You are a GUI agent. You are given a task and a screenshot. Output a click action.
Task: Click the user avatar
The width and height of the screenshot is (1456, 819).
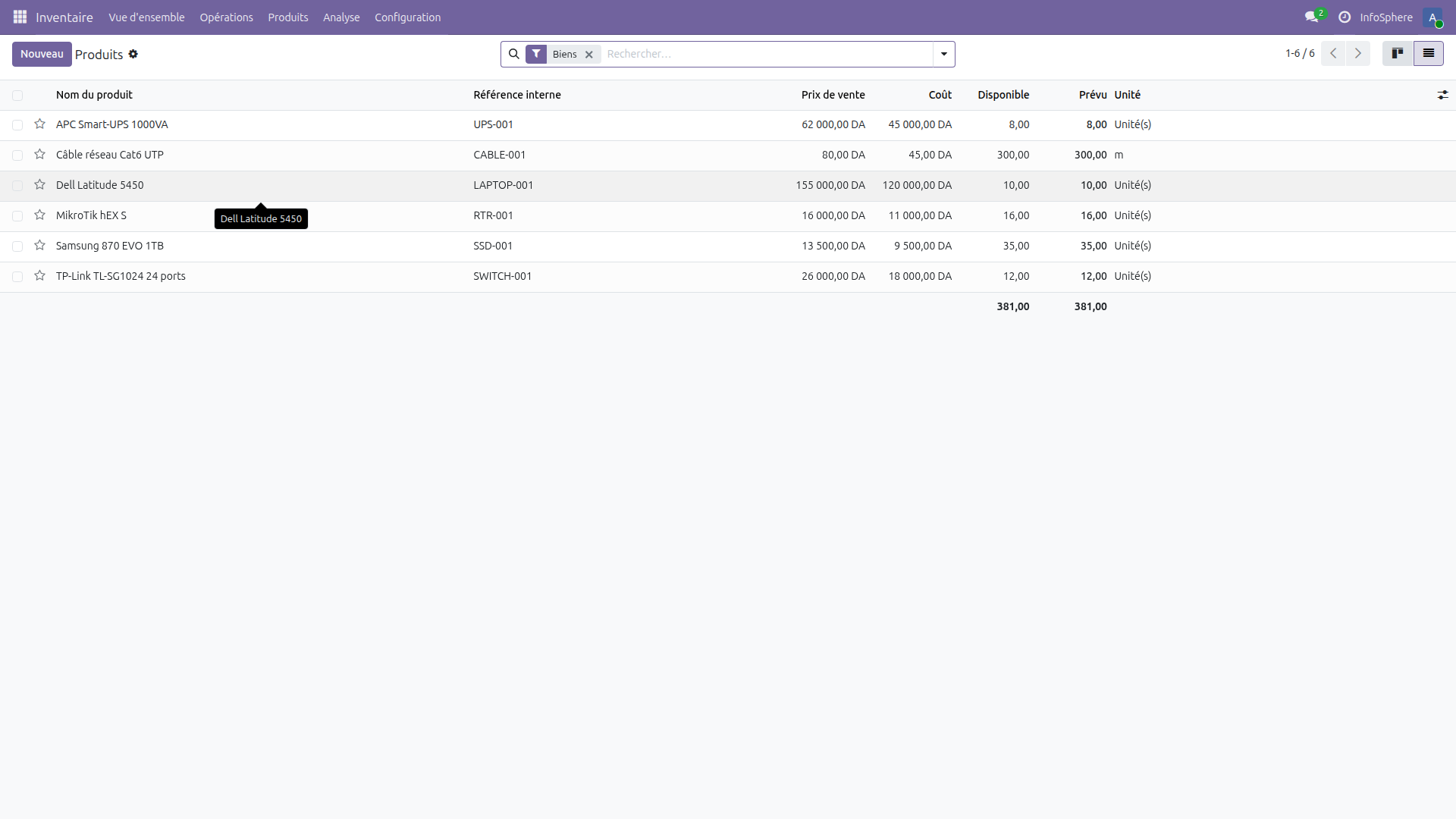[1435, 17]
